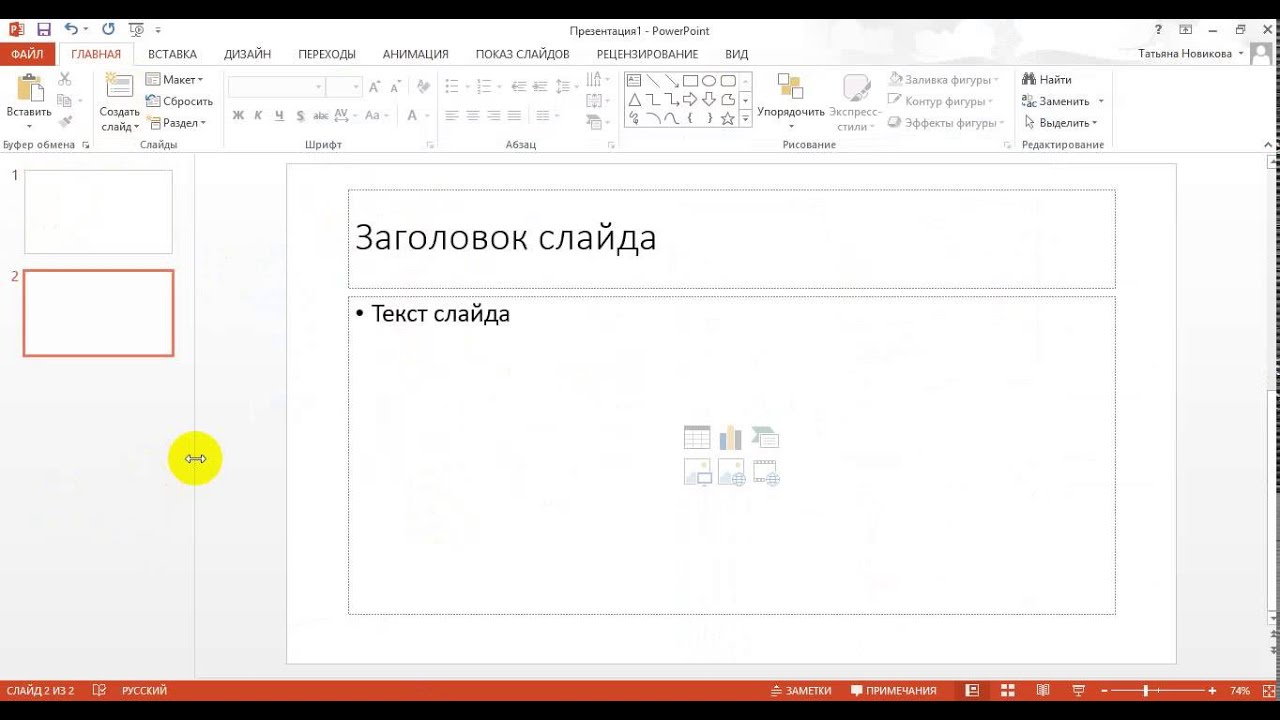Insert video via placeholder icon
1280x720 pixels.
pos(765,472)
